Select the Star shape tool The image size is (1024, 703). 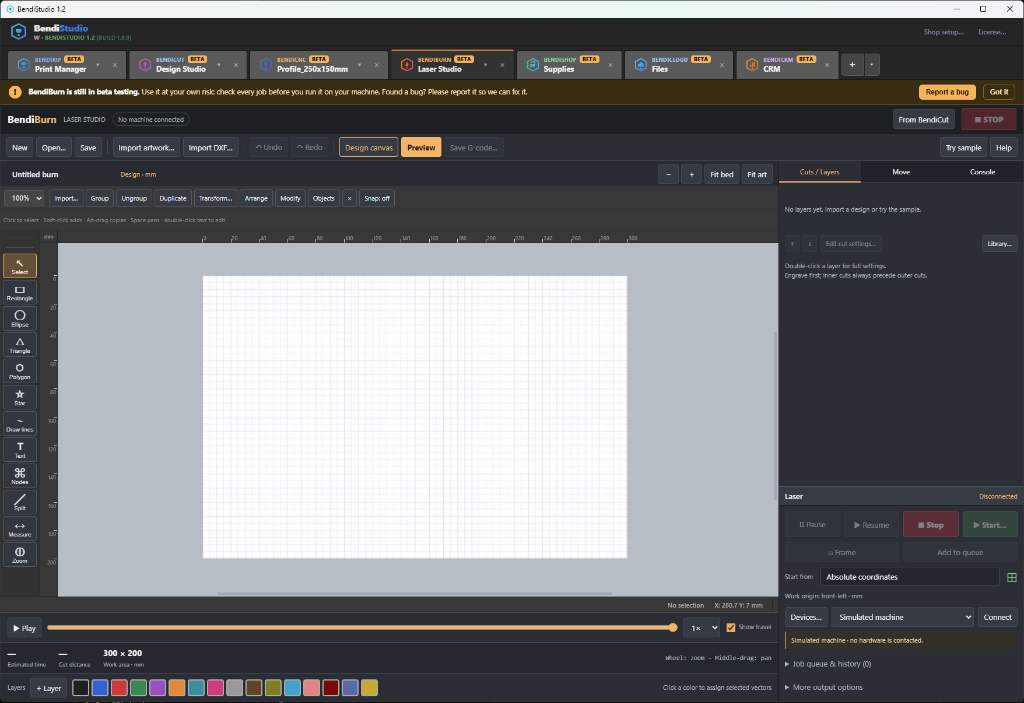pyautogui.click(x=20, y=397)
